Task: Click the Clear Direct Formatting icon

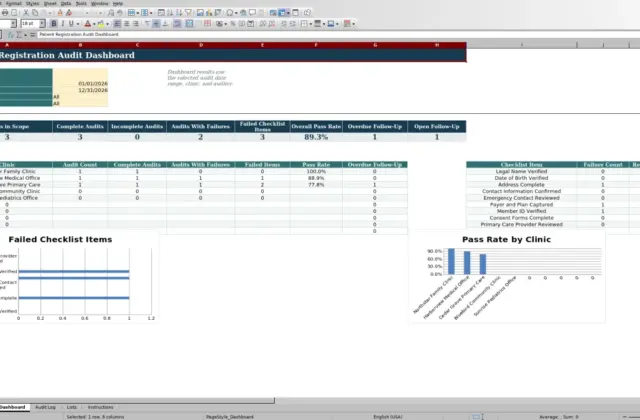Action: coord(69,13)
